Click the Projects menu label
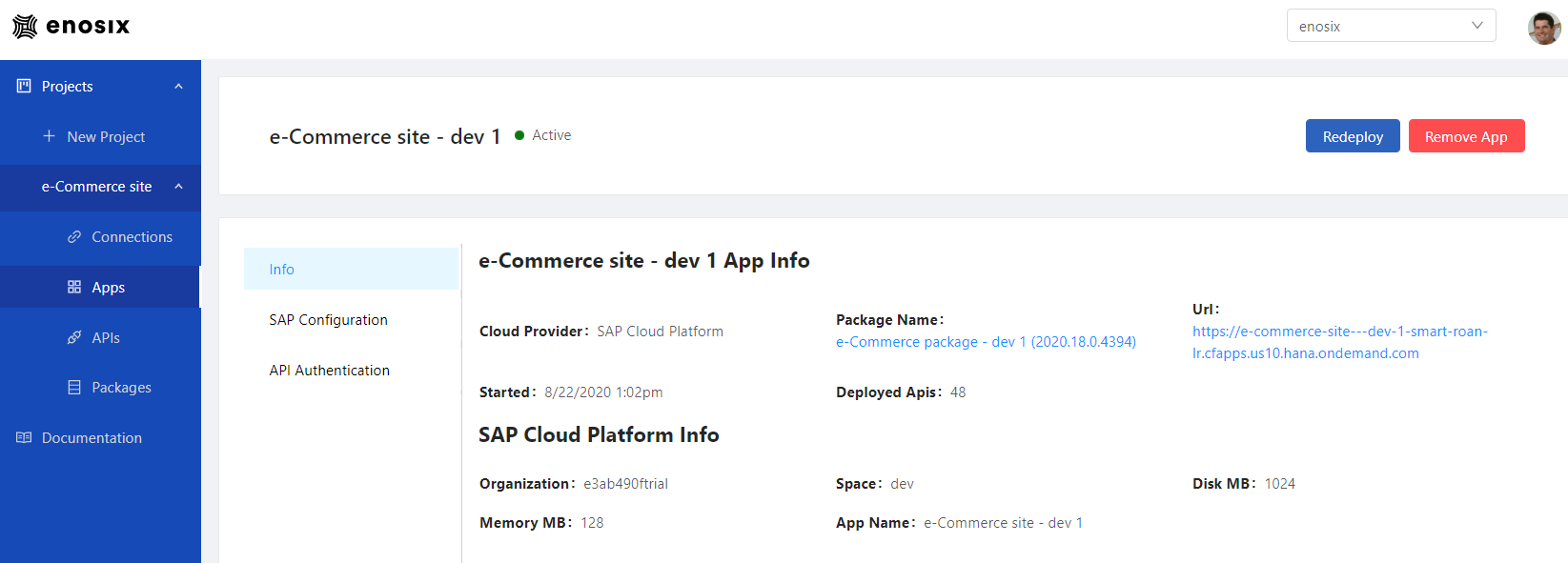 tap(68, 86)
